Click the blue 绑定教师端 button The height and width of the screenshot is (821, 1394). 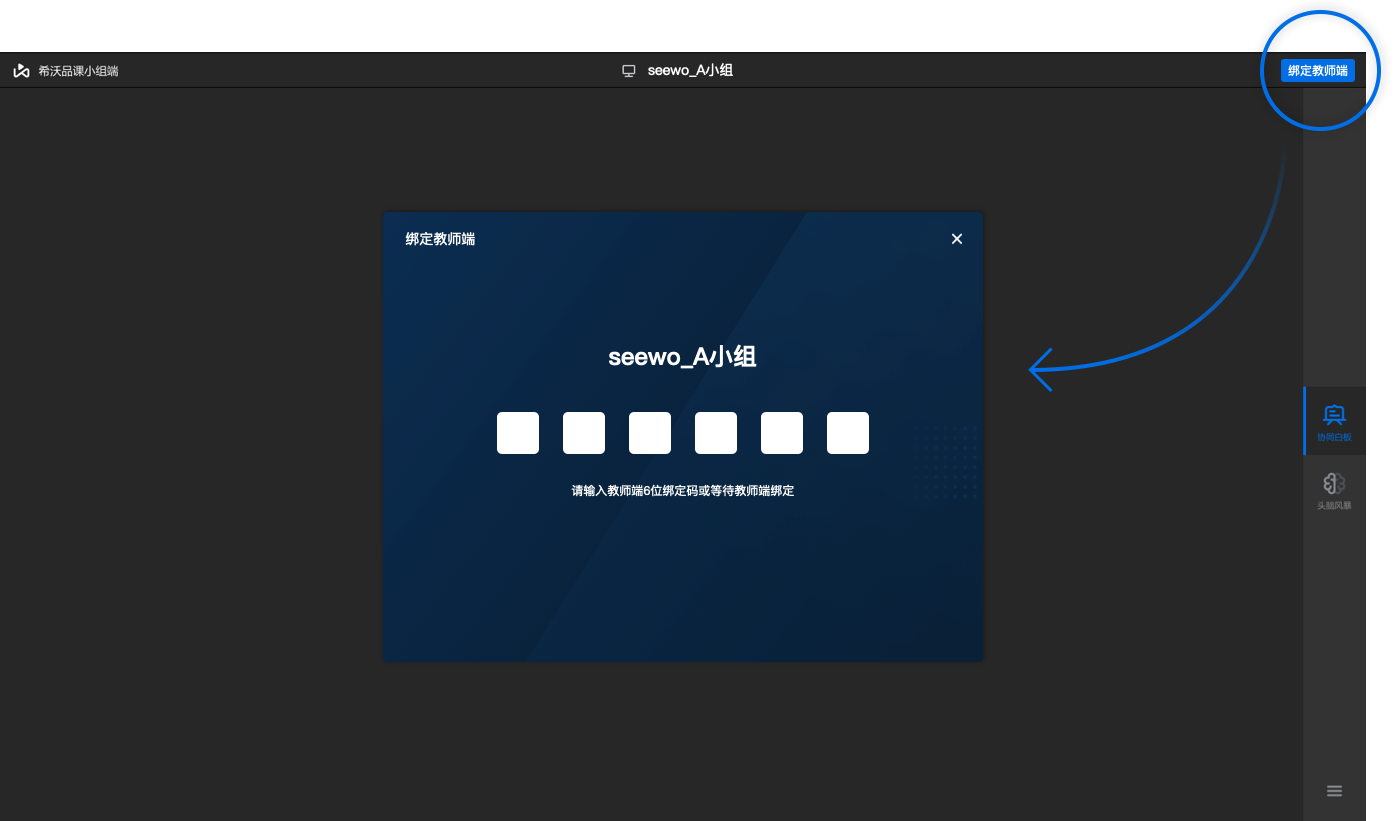[1318, 71]
